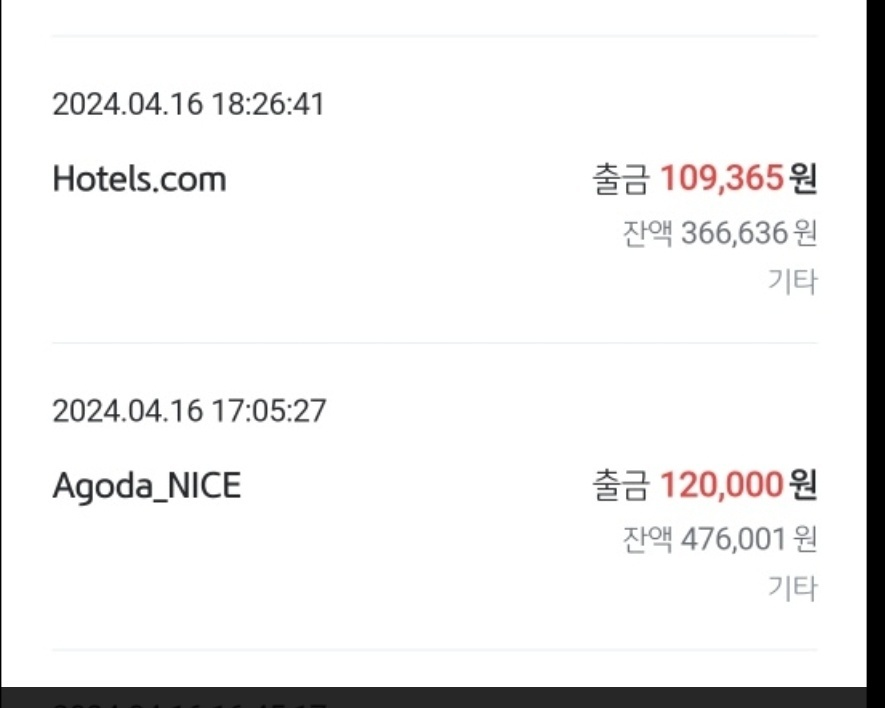
Task: Click the 2024.04.16 17:05:27 timestamp
Action: coord(188,410)
